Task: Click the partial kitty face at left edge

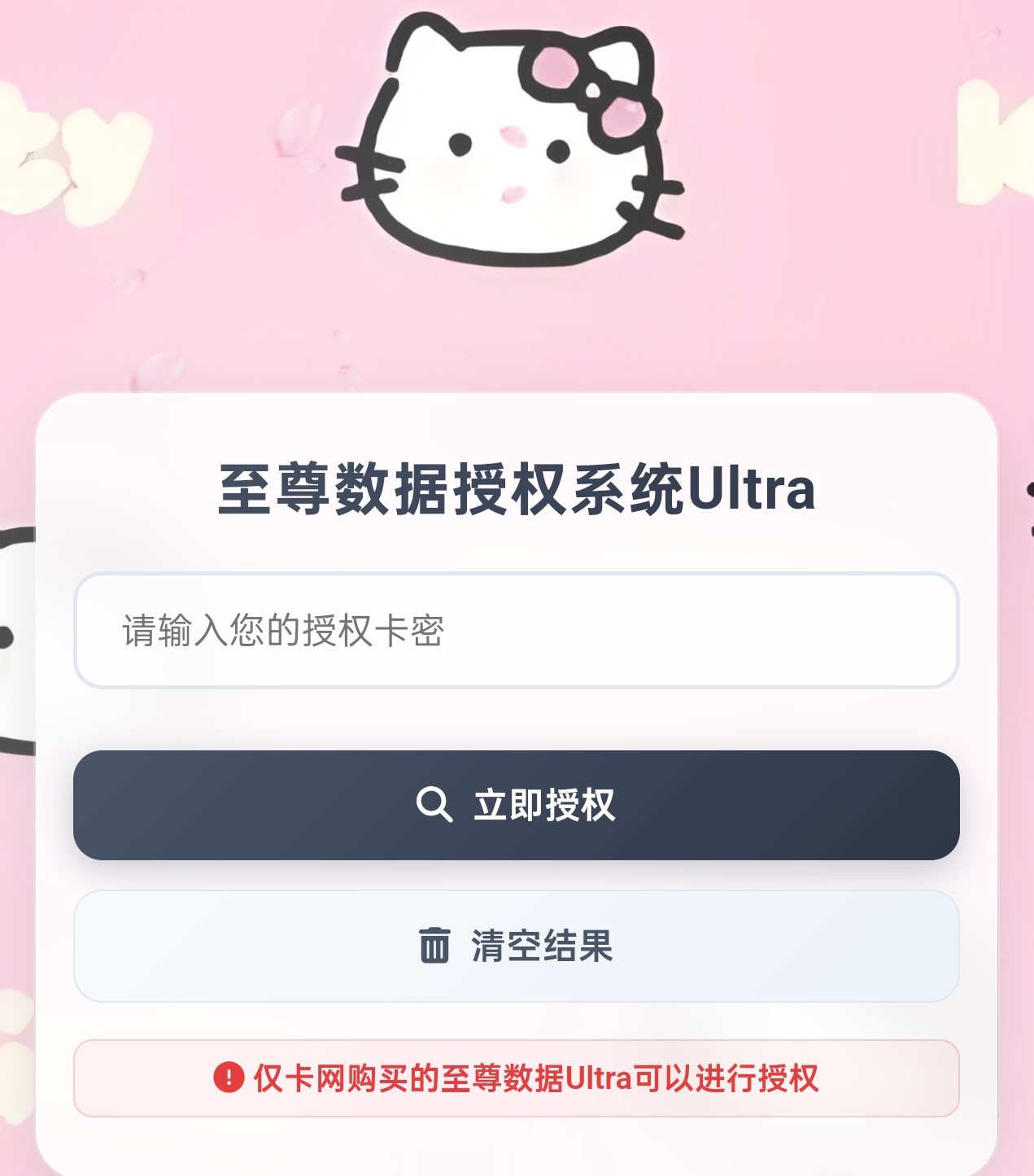Action: click(17, 641)
